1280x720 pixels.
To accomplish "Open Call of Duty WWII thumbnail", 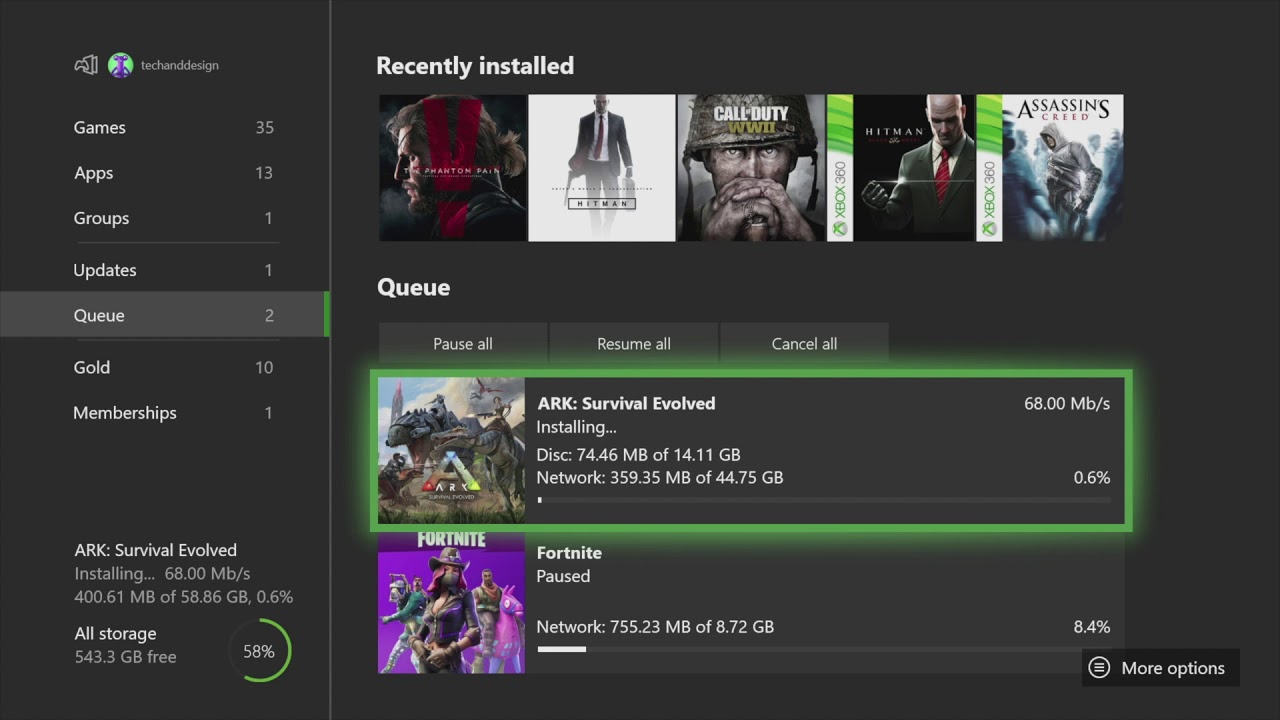I will point(751,168).
